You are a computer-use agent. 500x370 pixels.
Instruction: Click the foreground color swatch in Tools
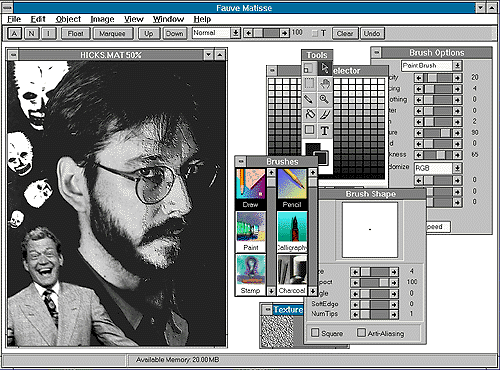tap(312, 149)
